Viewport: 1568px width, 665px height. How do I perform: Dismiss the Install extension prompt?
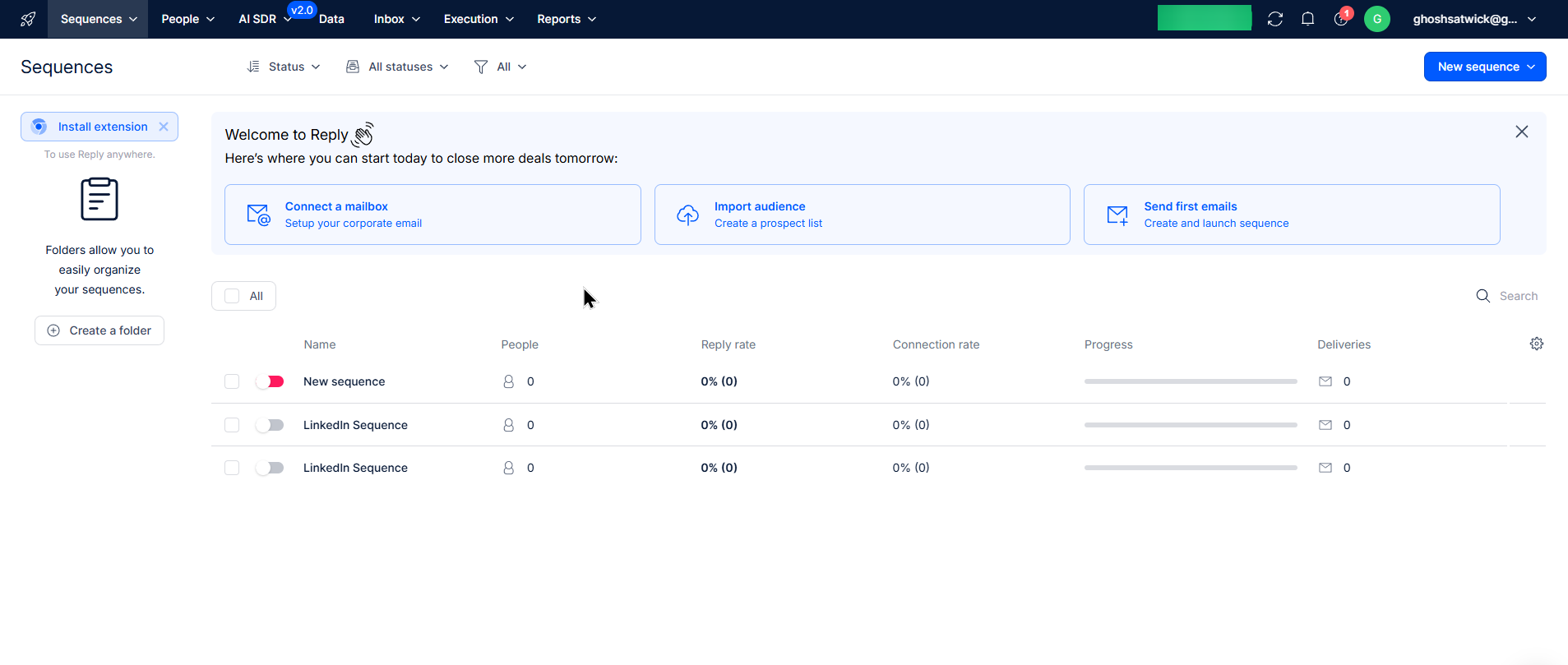(x=164, y=127)
